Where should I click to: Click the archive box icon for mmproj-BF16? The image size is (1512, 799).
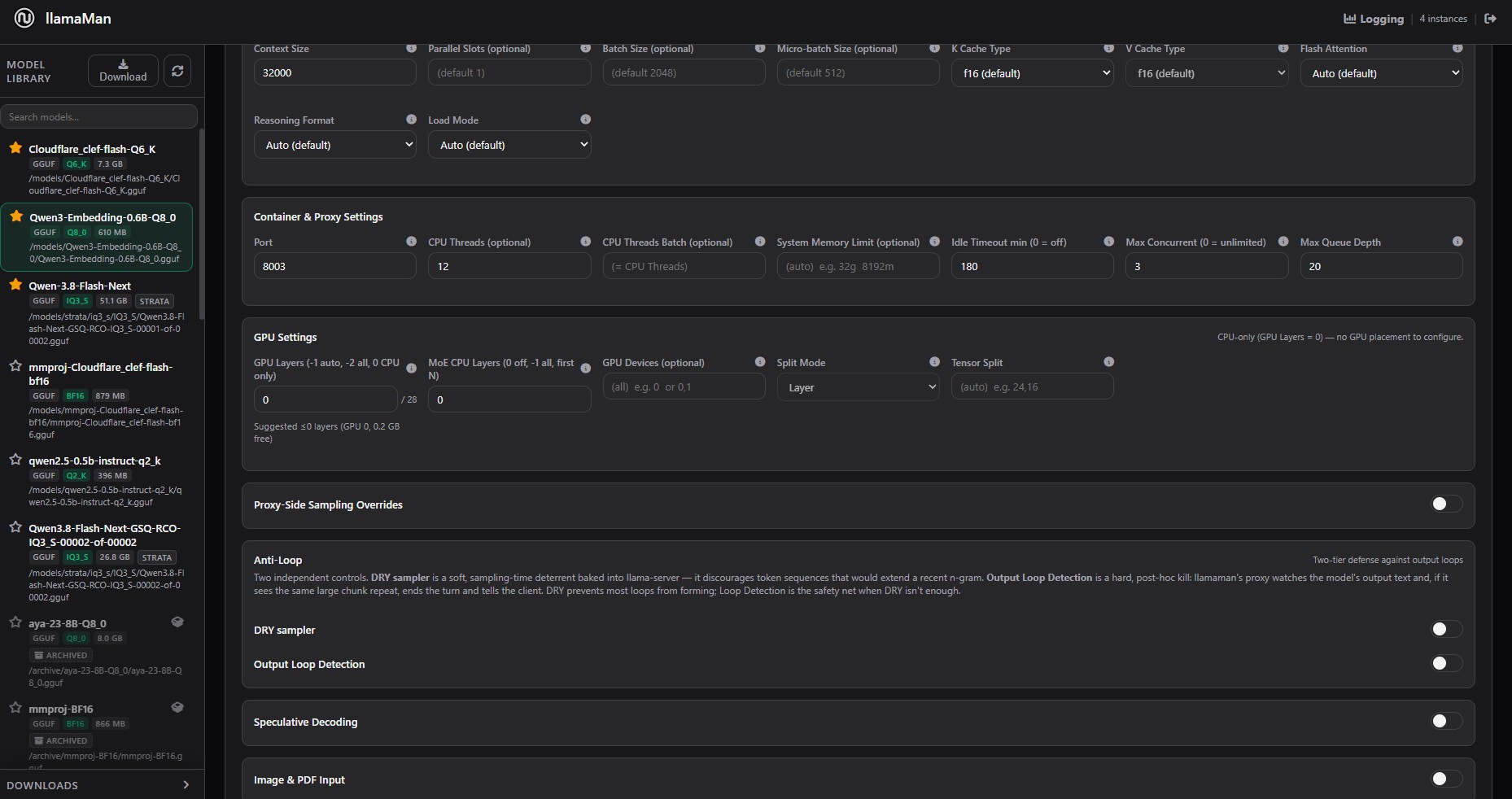pos(177,708)
